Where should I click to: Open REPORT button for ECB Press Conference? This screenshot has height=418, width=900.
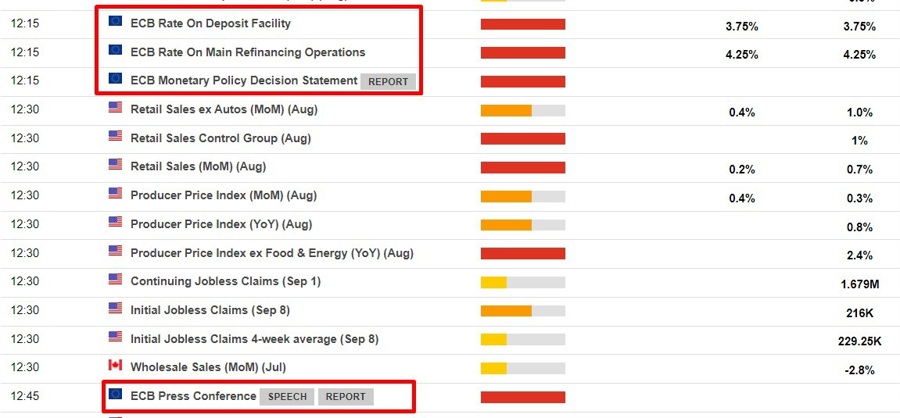pyautogui.click(x=346, y=396)
